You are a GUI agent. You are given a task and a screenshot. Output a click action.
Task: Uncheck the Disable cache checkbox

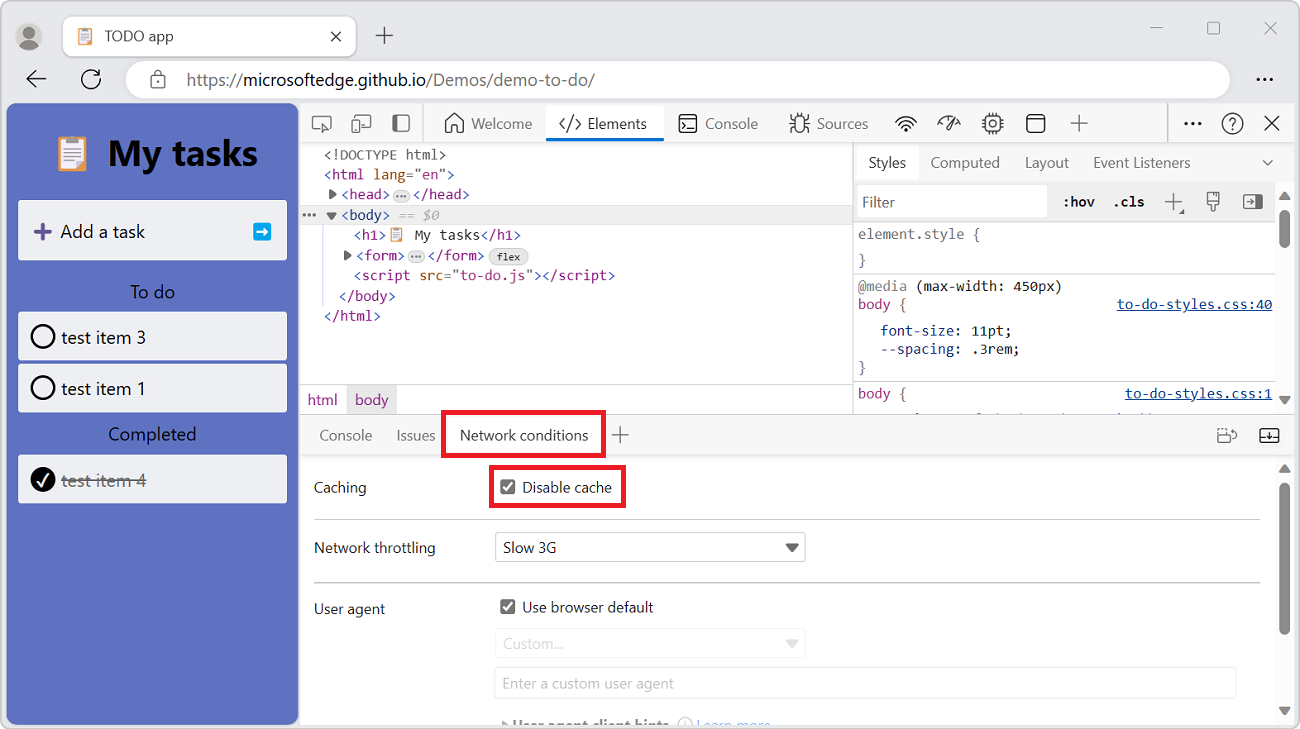(x=508, y=486)
